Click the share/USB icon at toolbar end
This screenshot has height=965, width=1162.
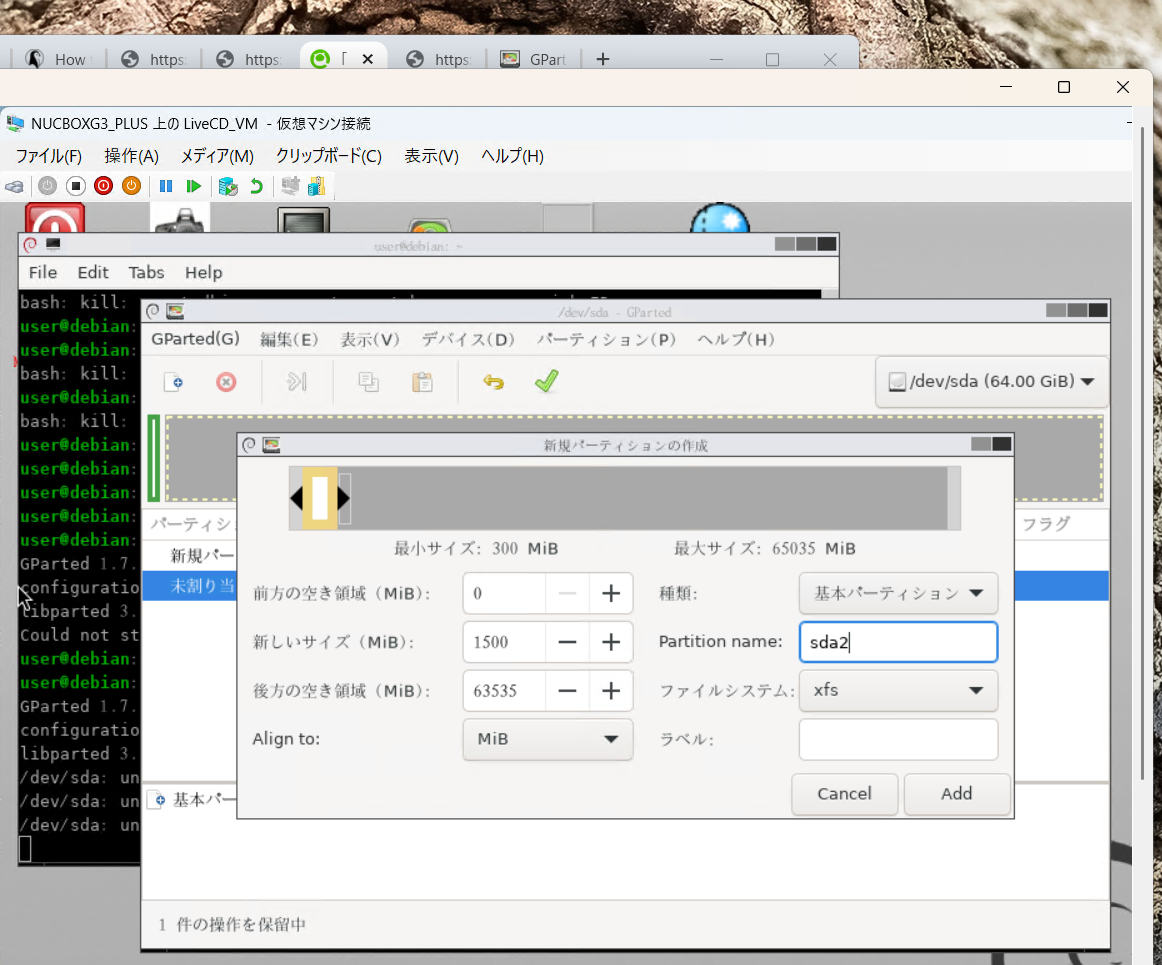tap(316, 186)
